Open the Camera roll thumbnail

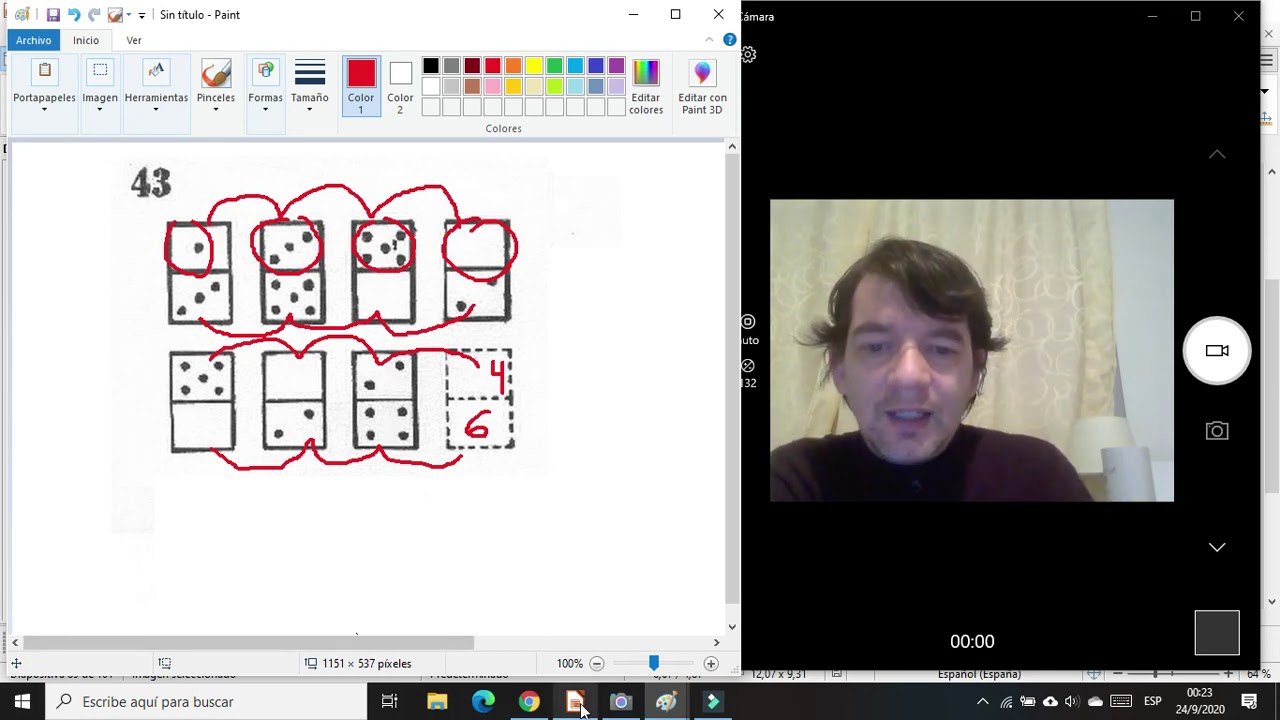(x=1217, y=632)
